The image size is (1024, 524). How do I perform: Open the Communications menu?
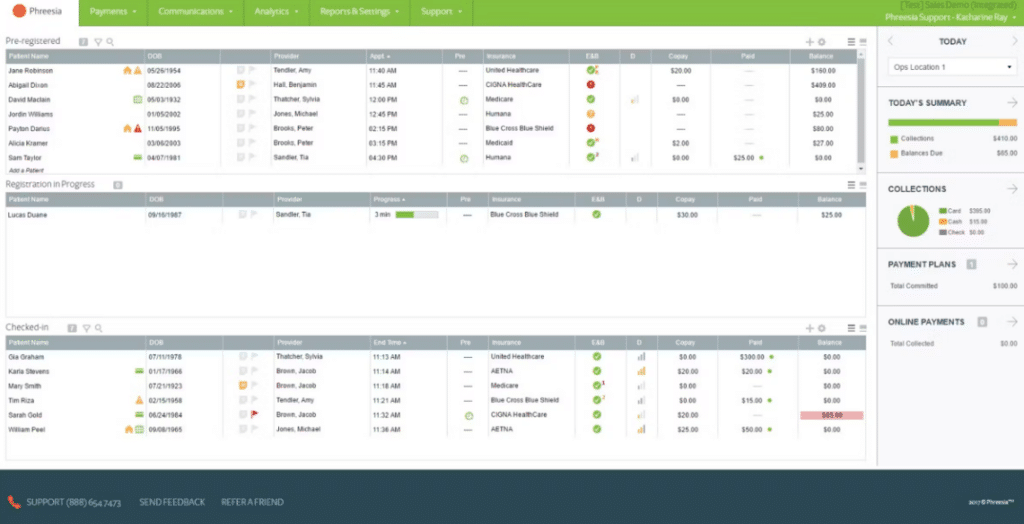[x=195, y=12]
